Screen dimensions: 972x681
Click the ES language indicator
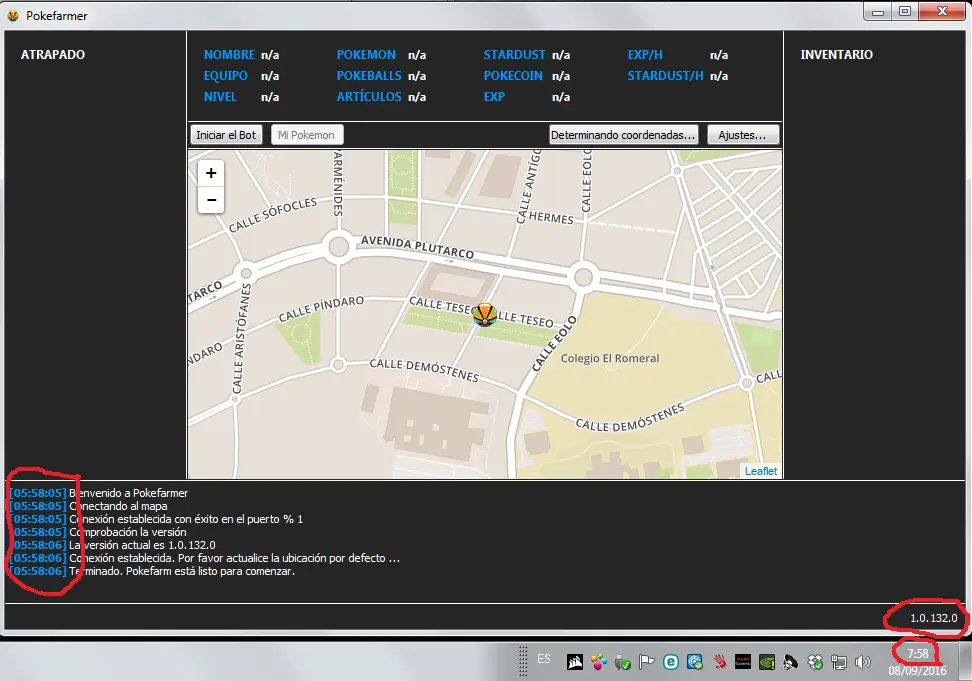(x=544, y=659)
